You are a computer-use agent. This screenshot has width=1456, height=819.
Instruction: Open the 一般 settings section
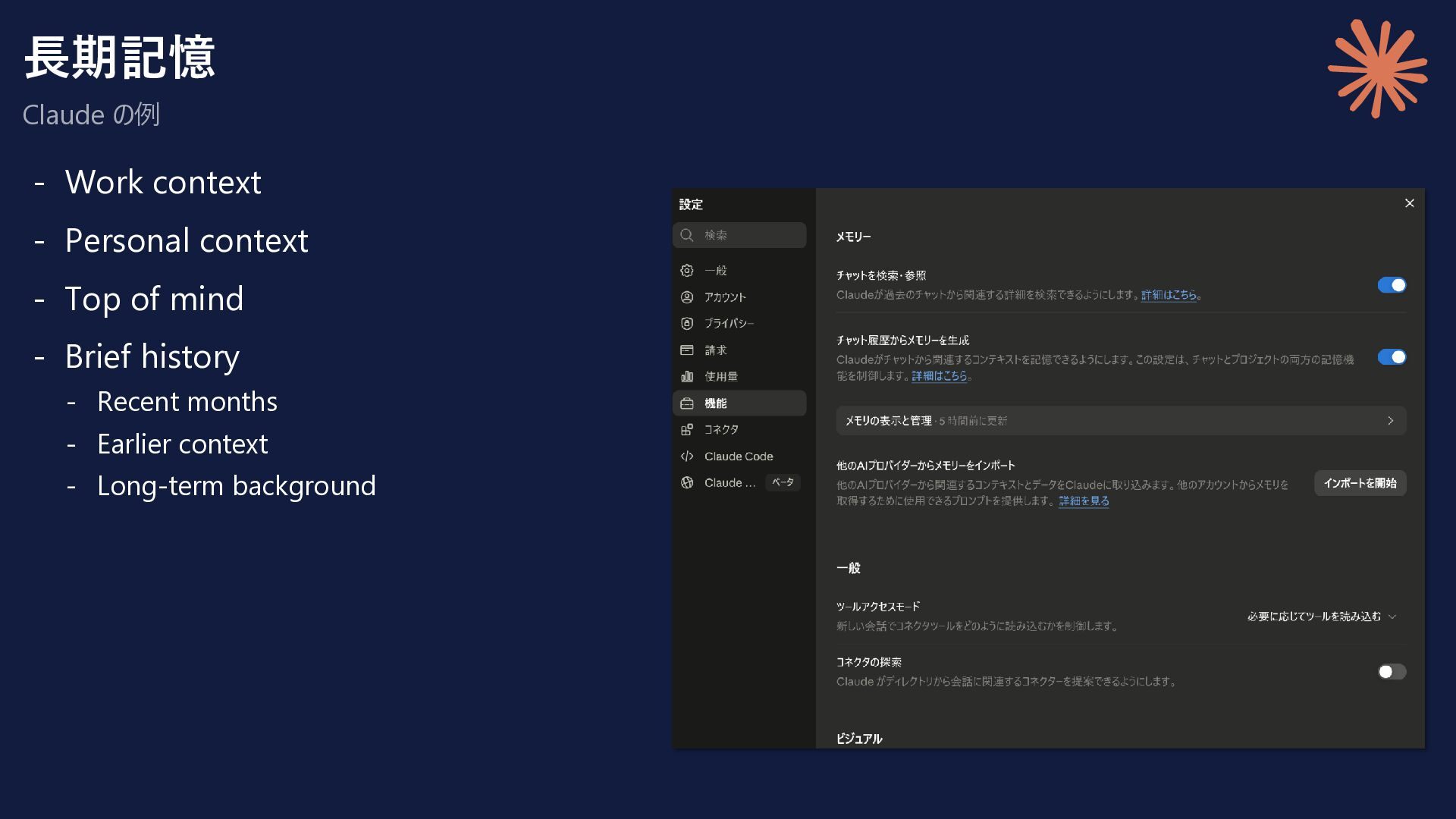739,271
